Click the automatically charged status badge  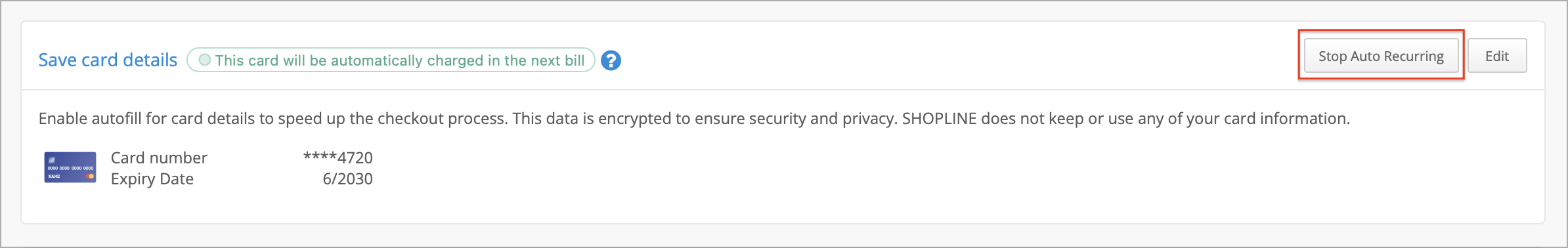click(391, 60)
